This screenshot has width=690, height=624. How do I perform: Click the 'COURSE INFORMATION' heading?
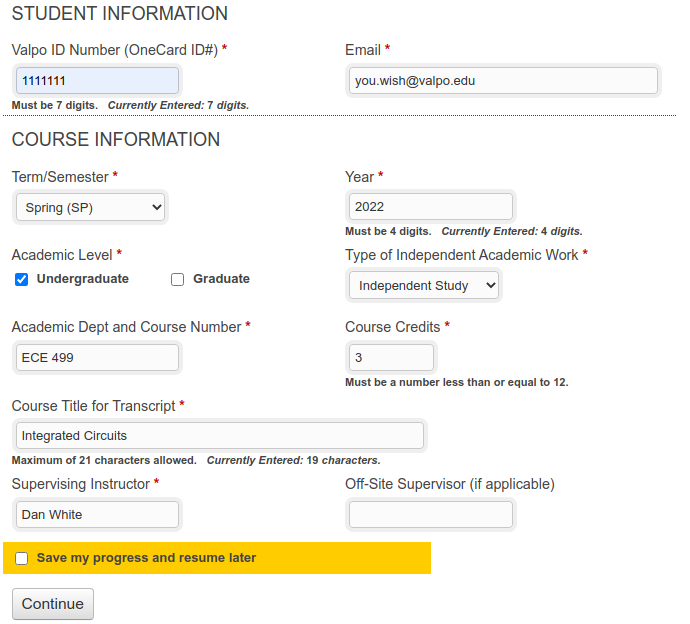(116, 139)
